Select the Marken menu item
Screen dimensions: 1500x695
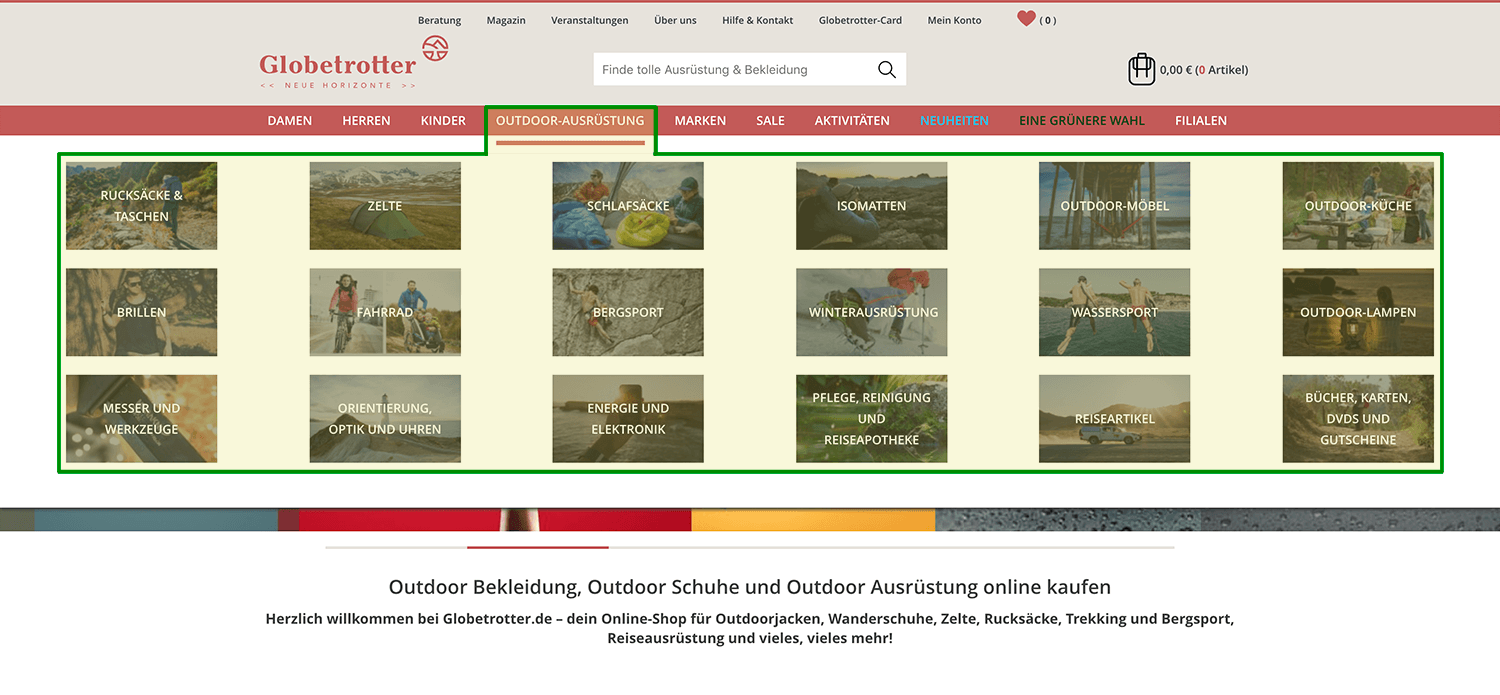coord(700,120)
